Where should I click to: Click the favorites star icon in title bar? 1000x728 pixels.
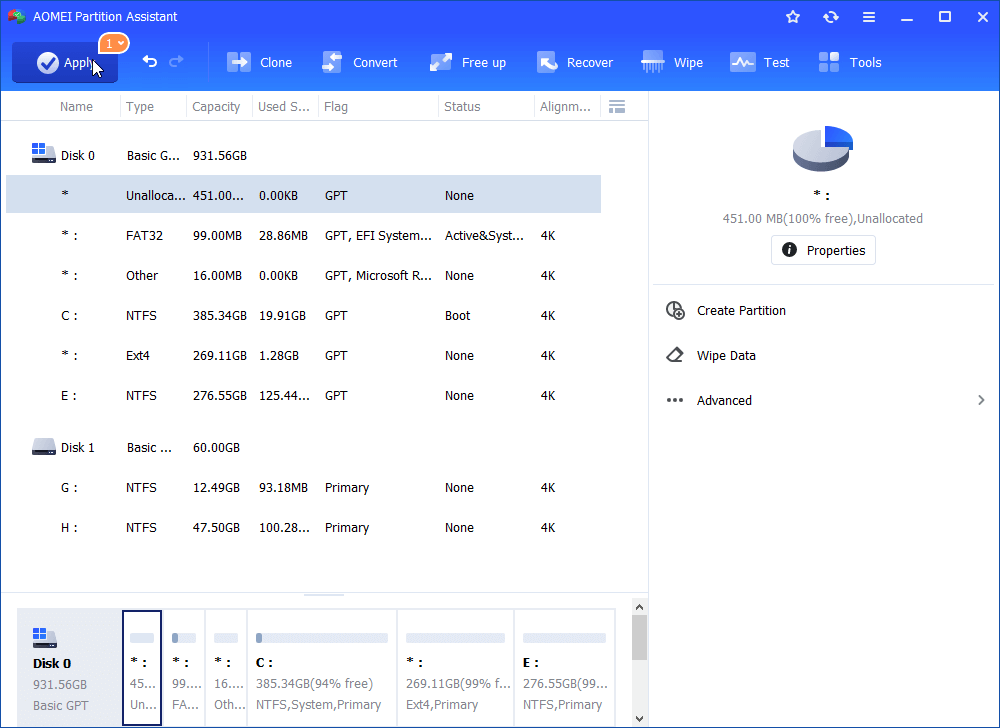pos(793,17)
